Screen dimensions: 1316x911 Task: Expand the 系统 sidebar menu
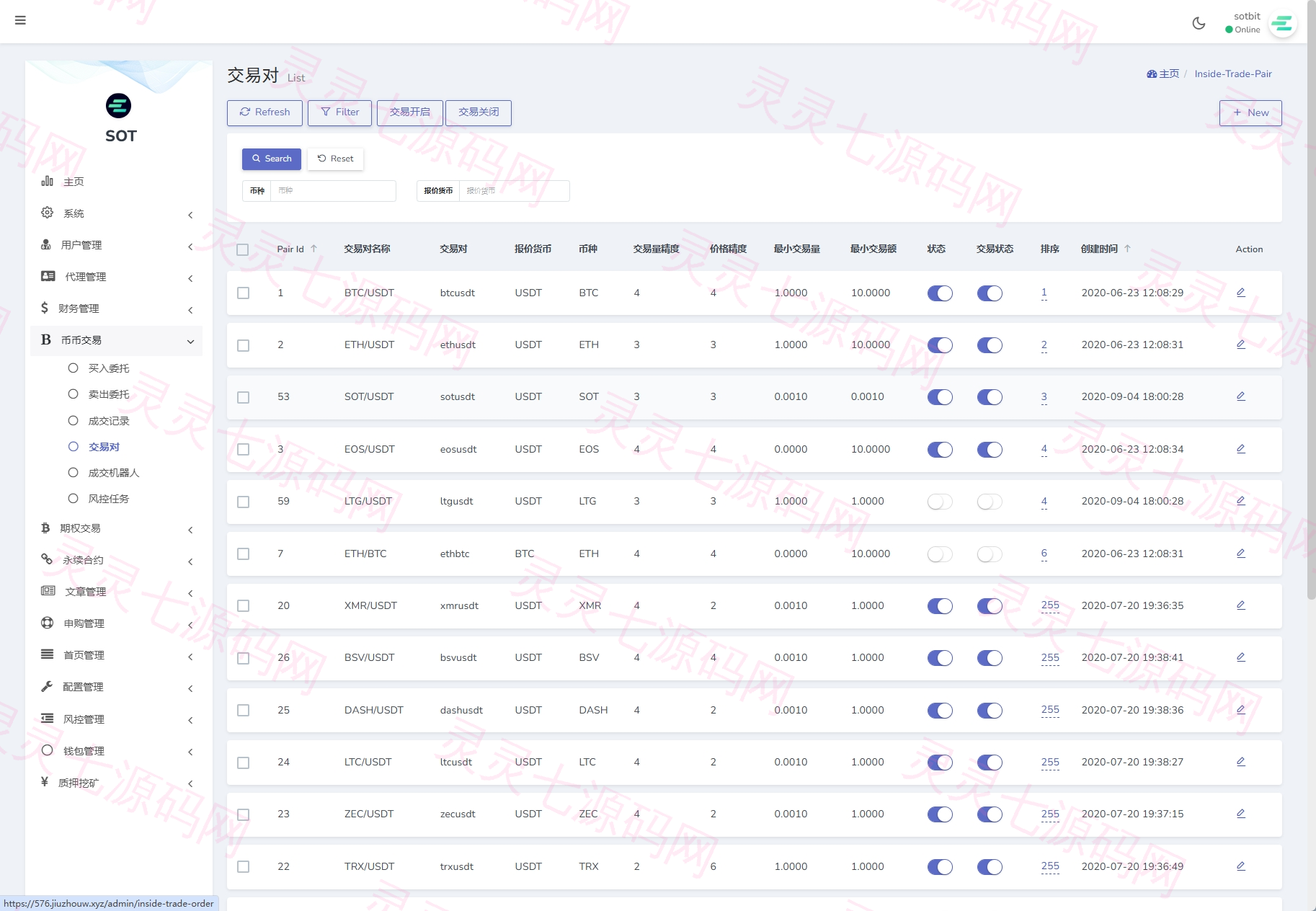pyautogui.click(x=116, y=213)
